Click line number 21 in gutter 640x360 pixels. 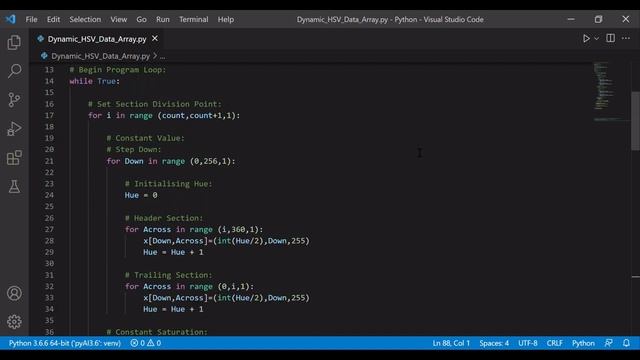click(x=49, y=161)
